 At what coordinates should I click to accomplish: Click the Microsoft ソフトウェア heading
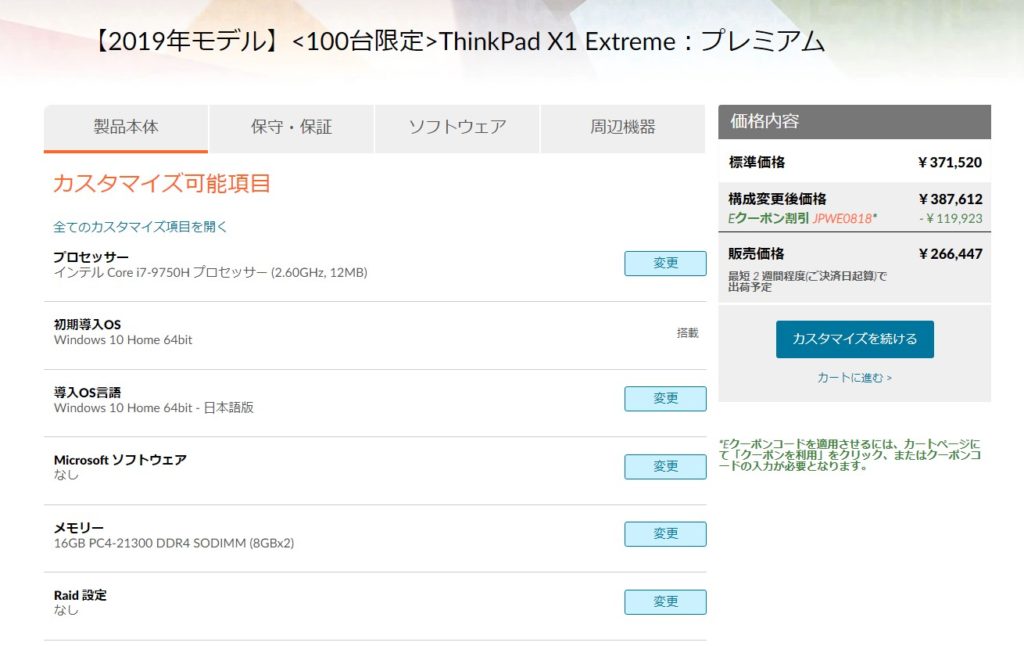(x=120, y=460)
